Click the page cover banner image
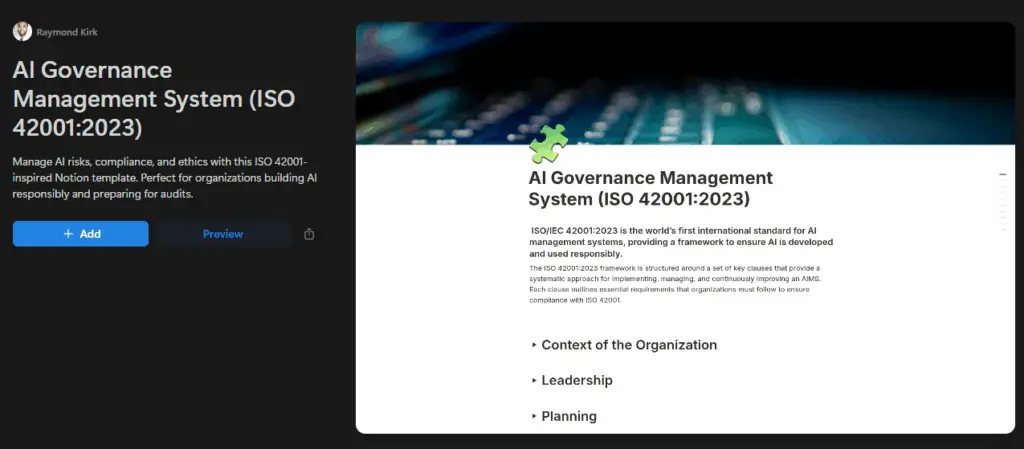 [685, 80]
